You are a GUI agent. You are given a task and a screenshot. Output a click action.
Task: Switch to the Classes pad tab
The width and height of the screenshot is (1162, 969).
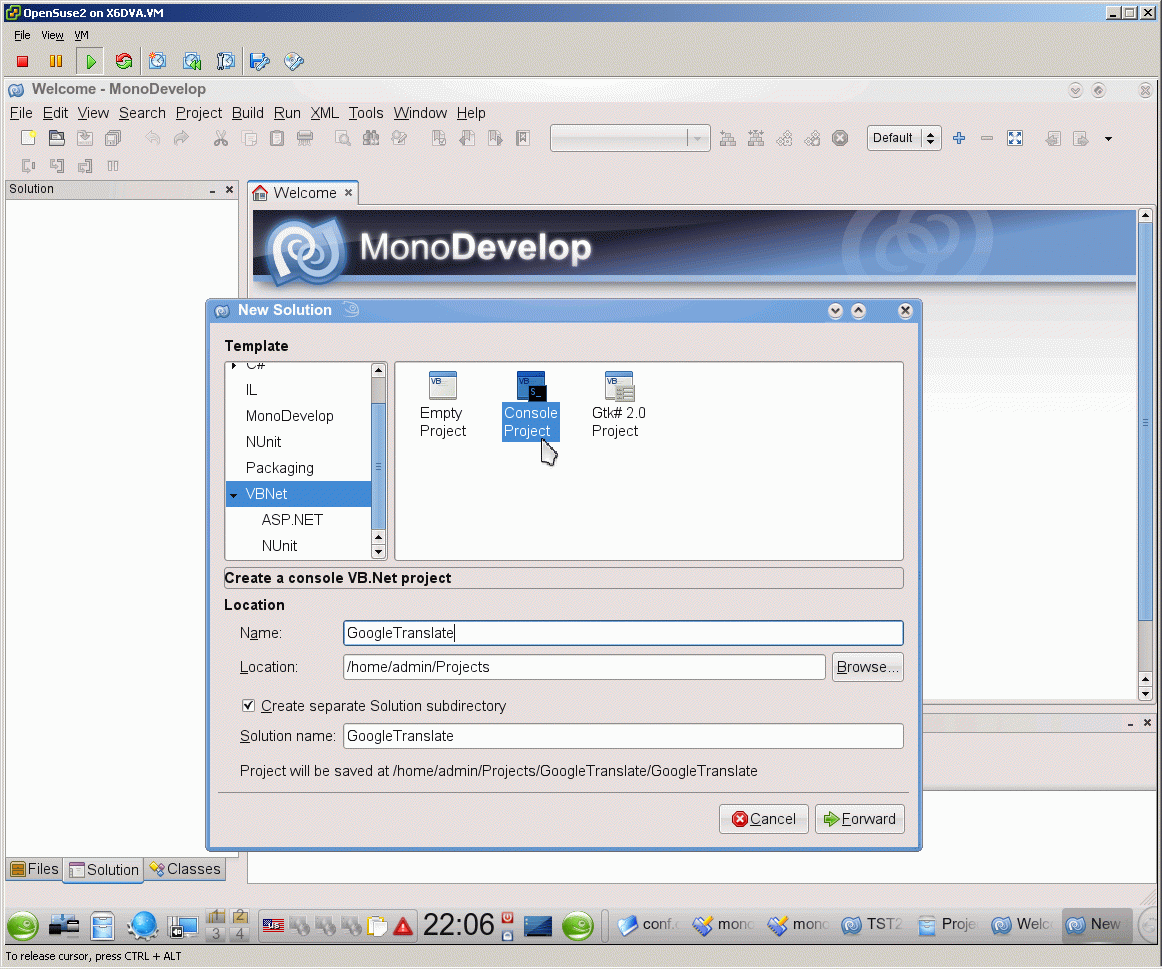click(x=185, y=869)
